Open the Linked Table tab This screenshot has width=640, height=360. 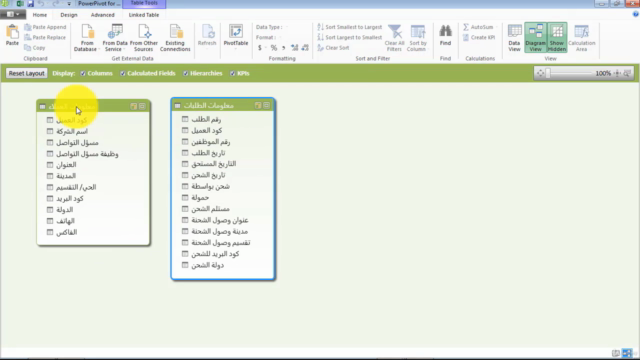click(144, 15)
